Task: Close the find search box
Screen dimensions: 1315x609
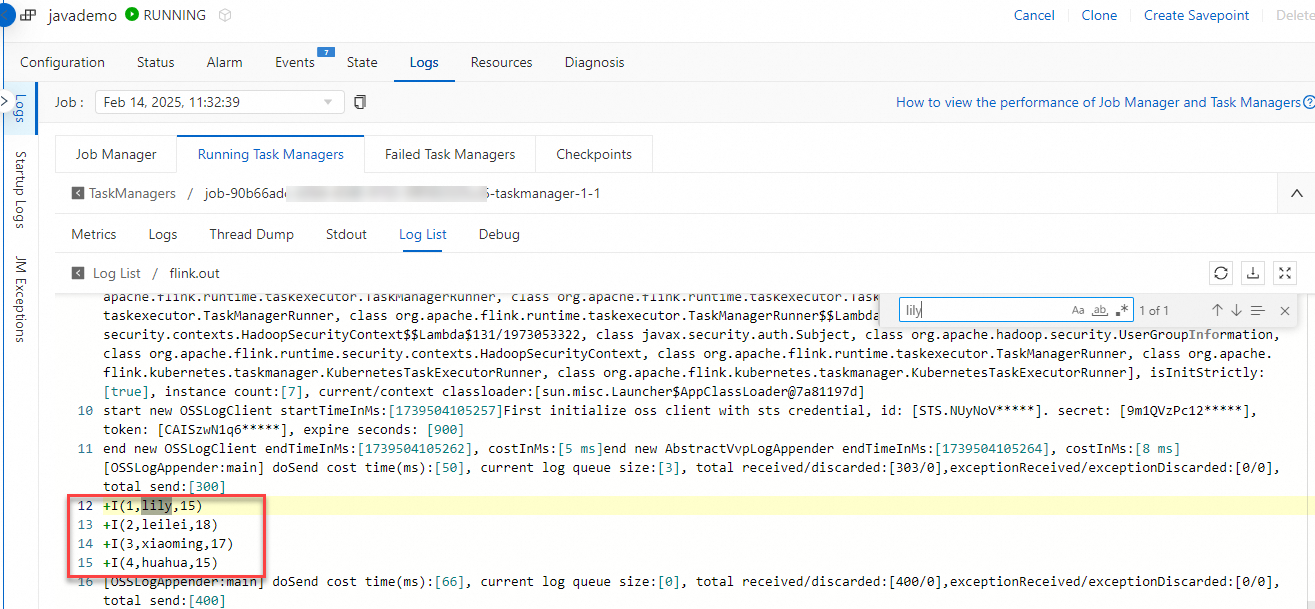Action: [1285, 311]
